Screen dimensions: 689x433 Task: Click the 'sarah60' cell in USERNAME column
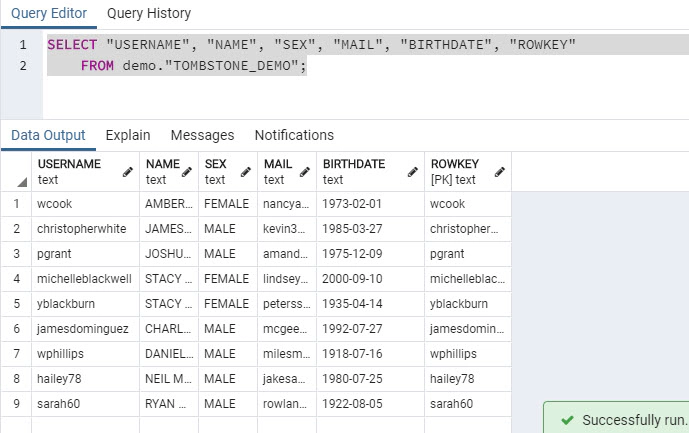click(x=86, y=404)
